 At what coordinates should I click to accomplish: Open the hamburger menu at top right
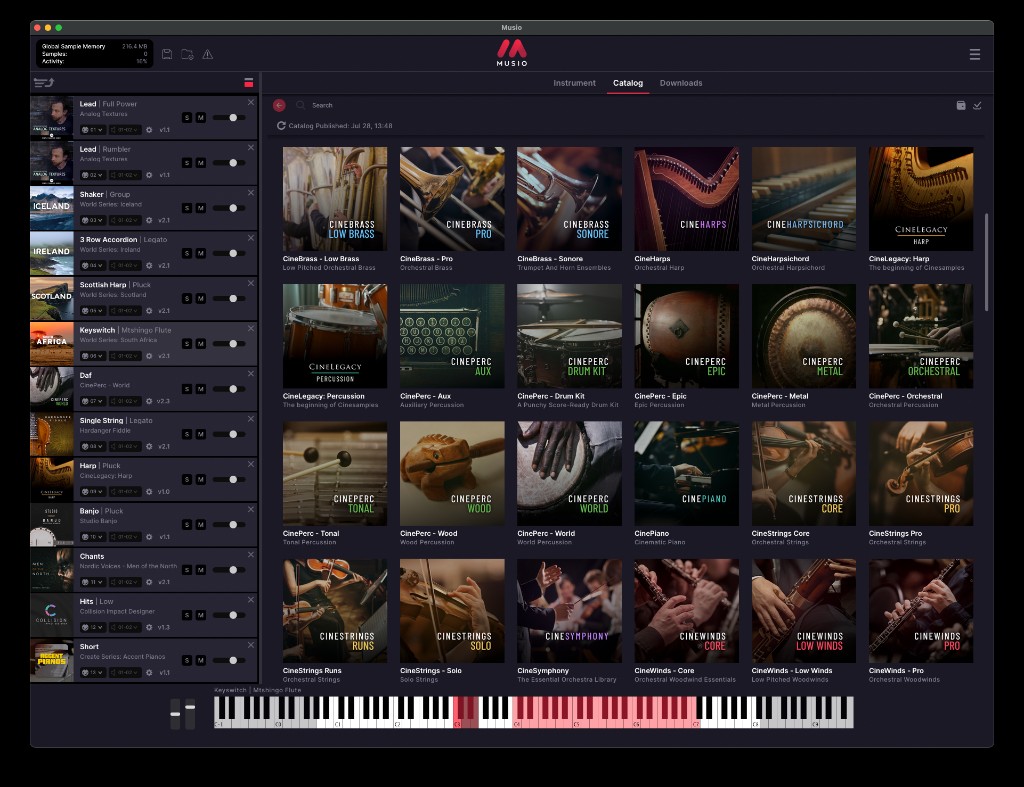point(974,54)
